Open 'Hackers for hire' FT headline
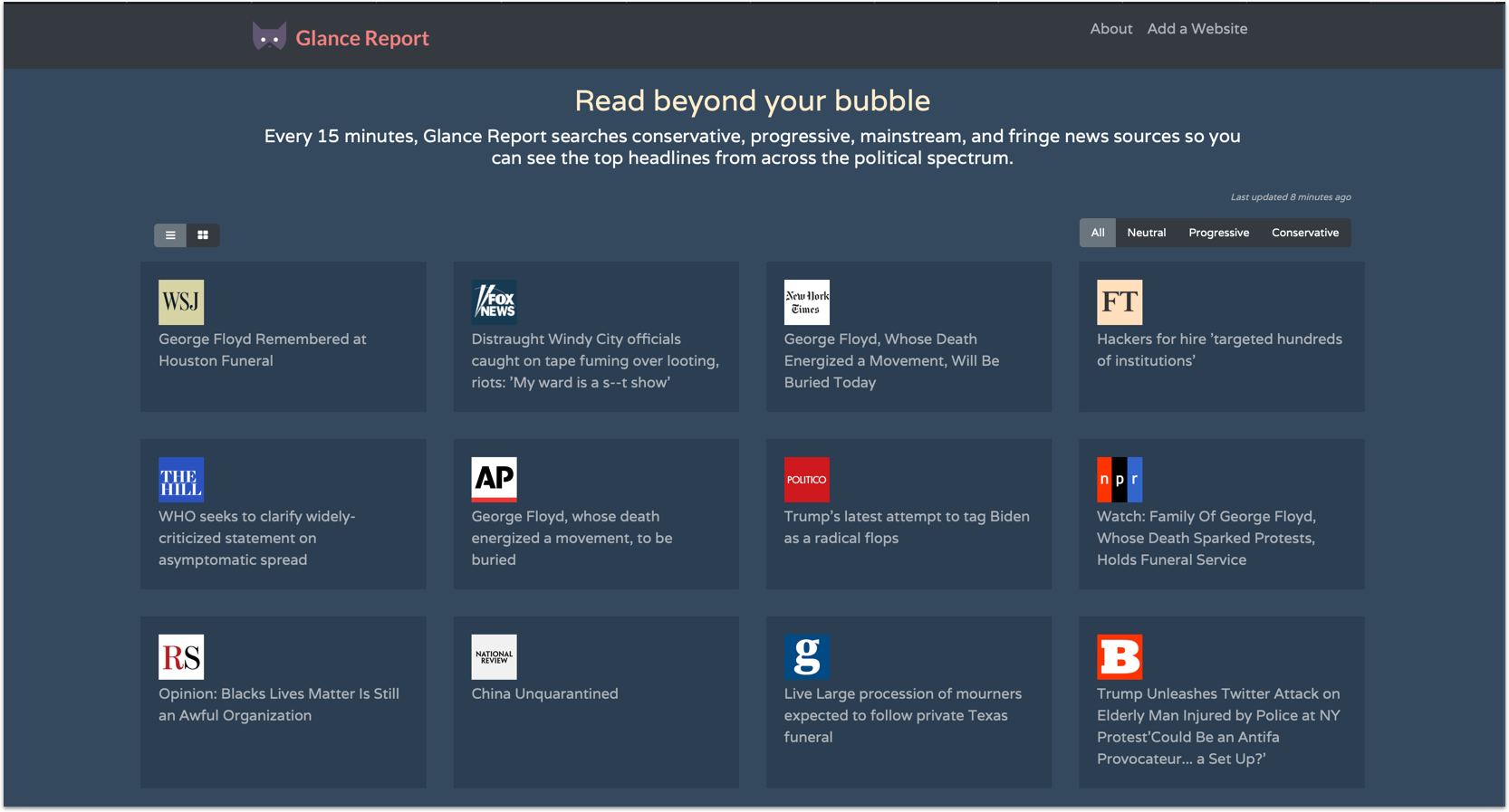The width and height of the screenshot is (1509, 812). pos(1219,349)
